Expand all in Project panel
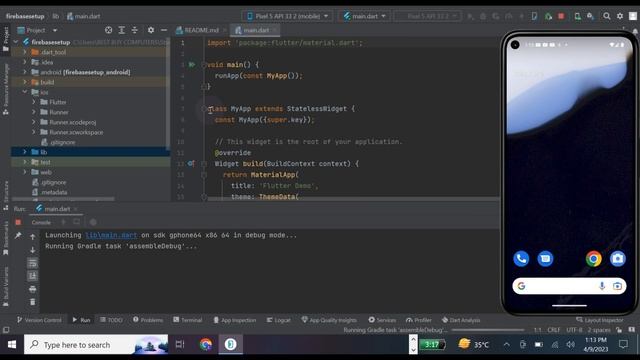 122,30
